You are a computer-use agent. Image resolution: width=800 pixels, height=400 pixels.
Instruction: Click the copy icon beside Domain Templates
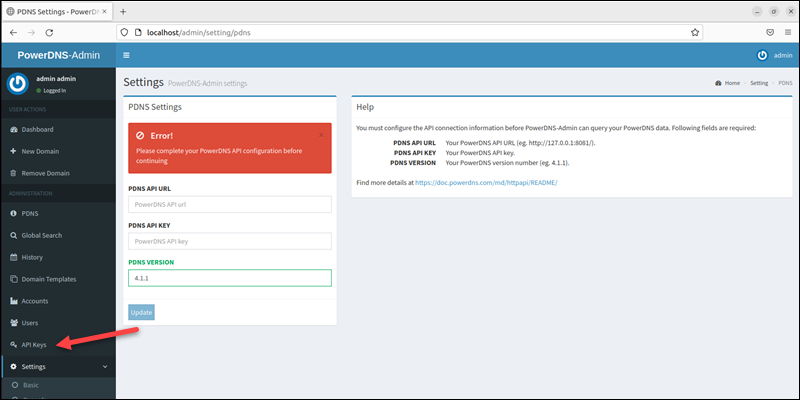[x=14, y=279]
